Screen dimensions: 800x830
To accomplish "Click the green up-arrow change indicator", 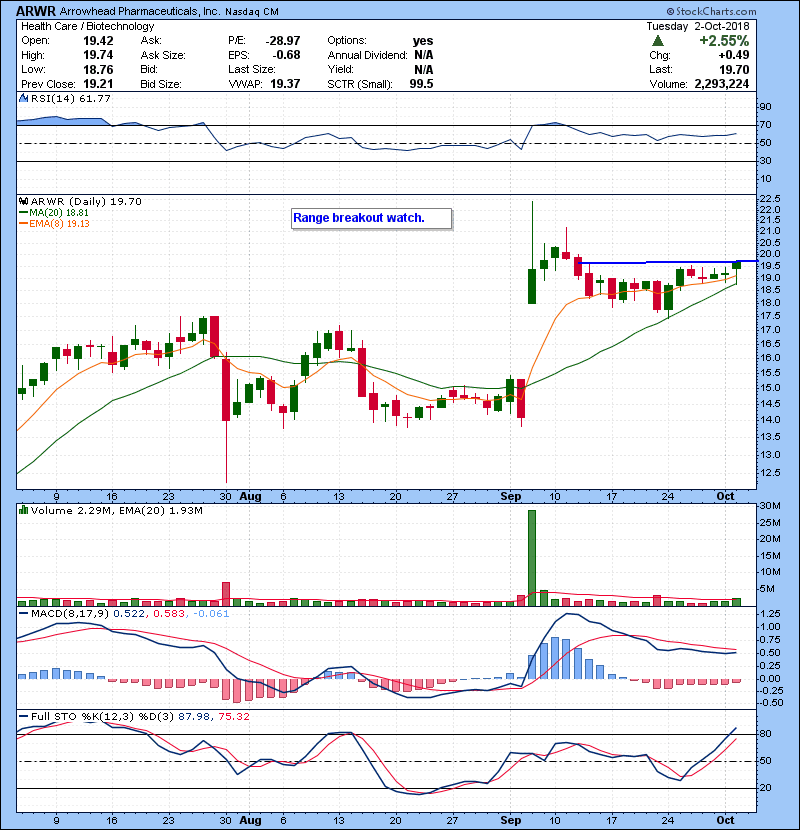I will click(658, 41).
